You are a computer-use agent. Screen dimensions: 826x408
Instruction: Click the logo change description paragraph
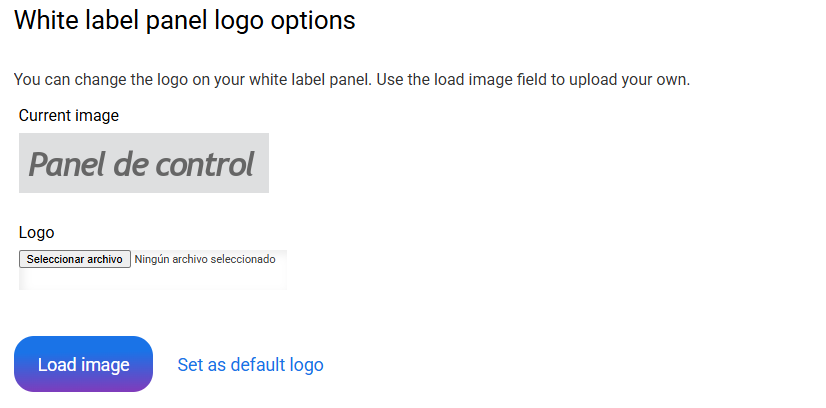(352, 79)
